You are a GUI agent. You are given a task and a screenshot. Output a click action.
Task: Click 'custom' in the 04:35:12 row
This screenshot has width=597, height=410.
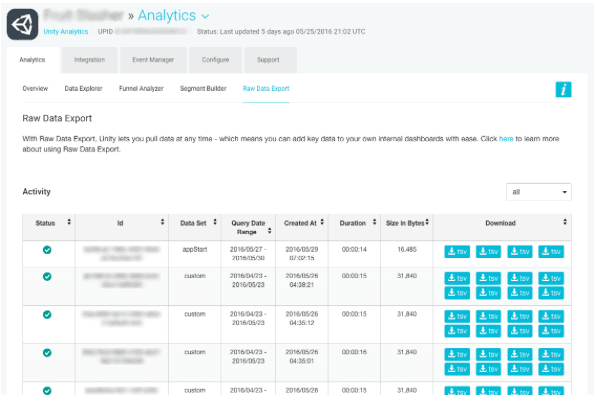pos(195,314)
